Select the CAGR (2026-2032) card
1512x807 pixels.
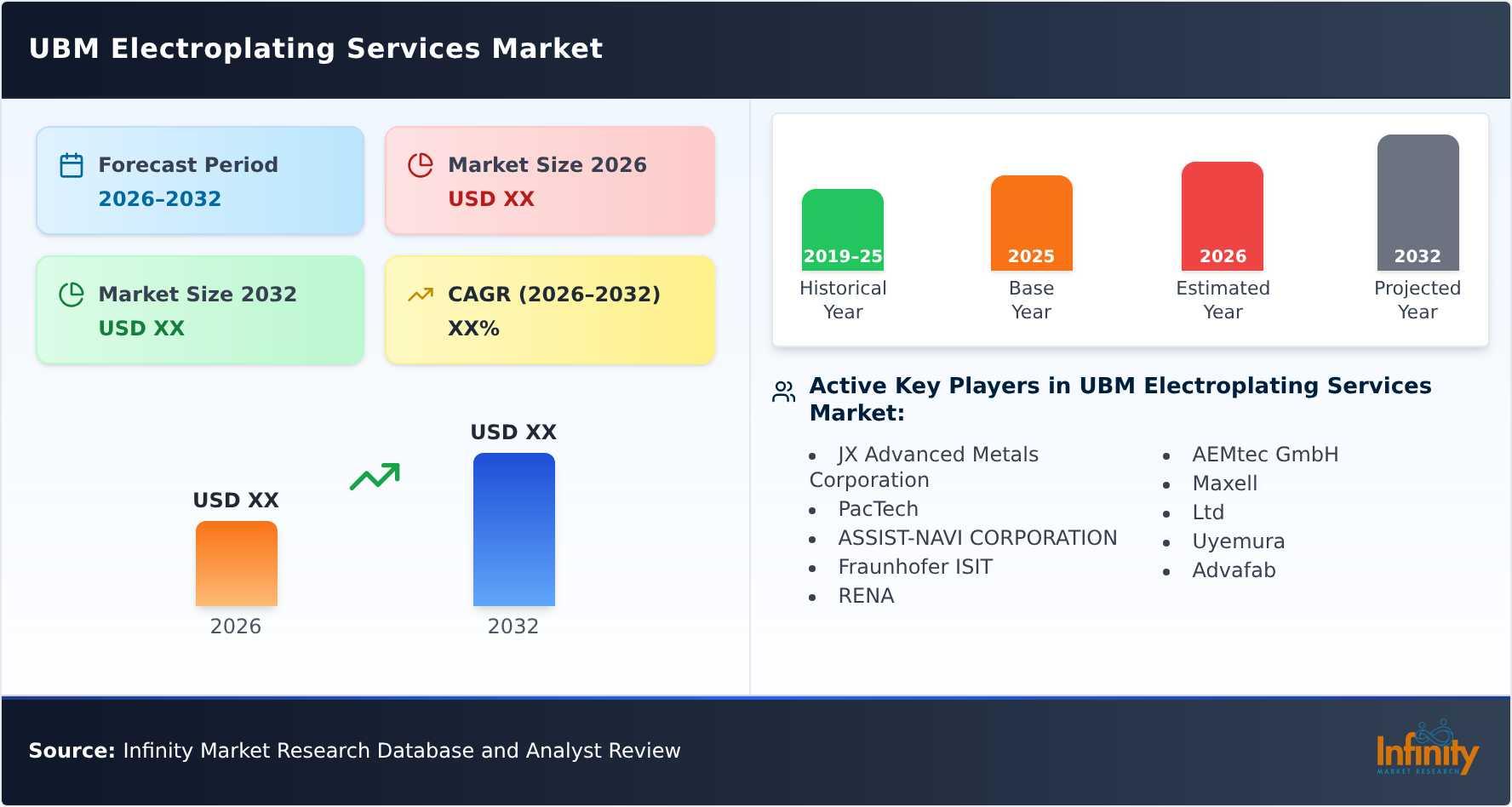[x=550, y=310]
